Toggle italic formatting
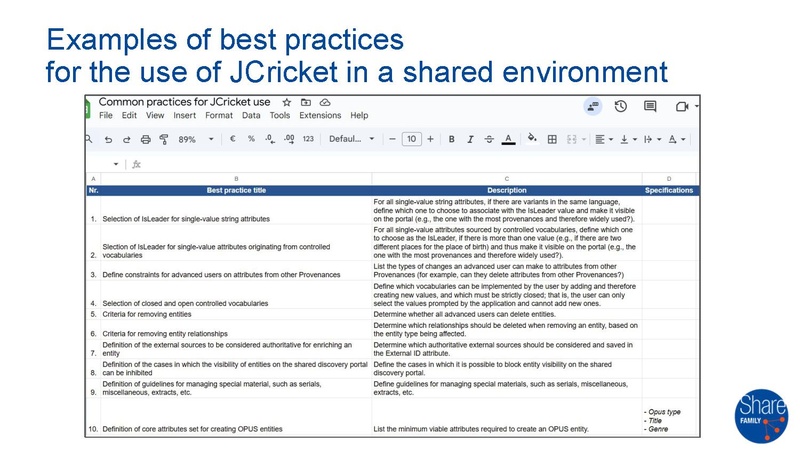The image size is (800, 450). [x=470, y=139]
